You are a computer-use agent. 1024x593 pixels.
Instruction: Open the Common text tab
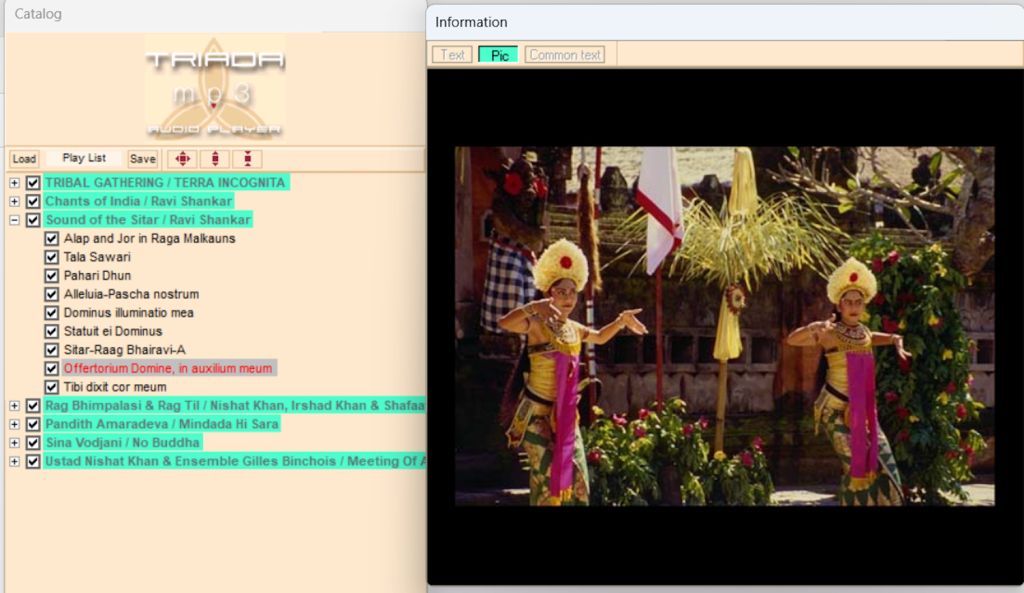[x=565, y=55]
